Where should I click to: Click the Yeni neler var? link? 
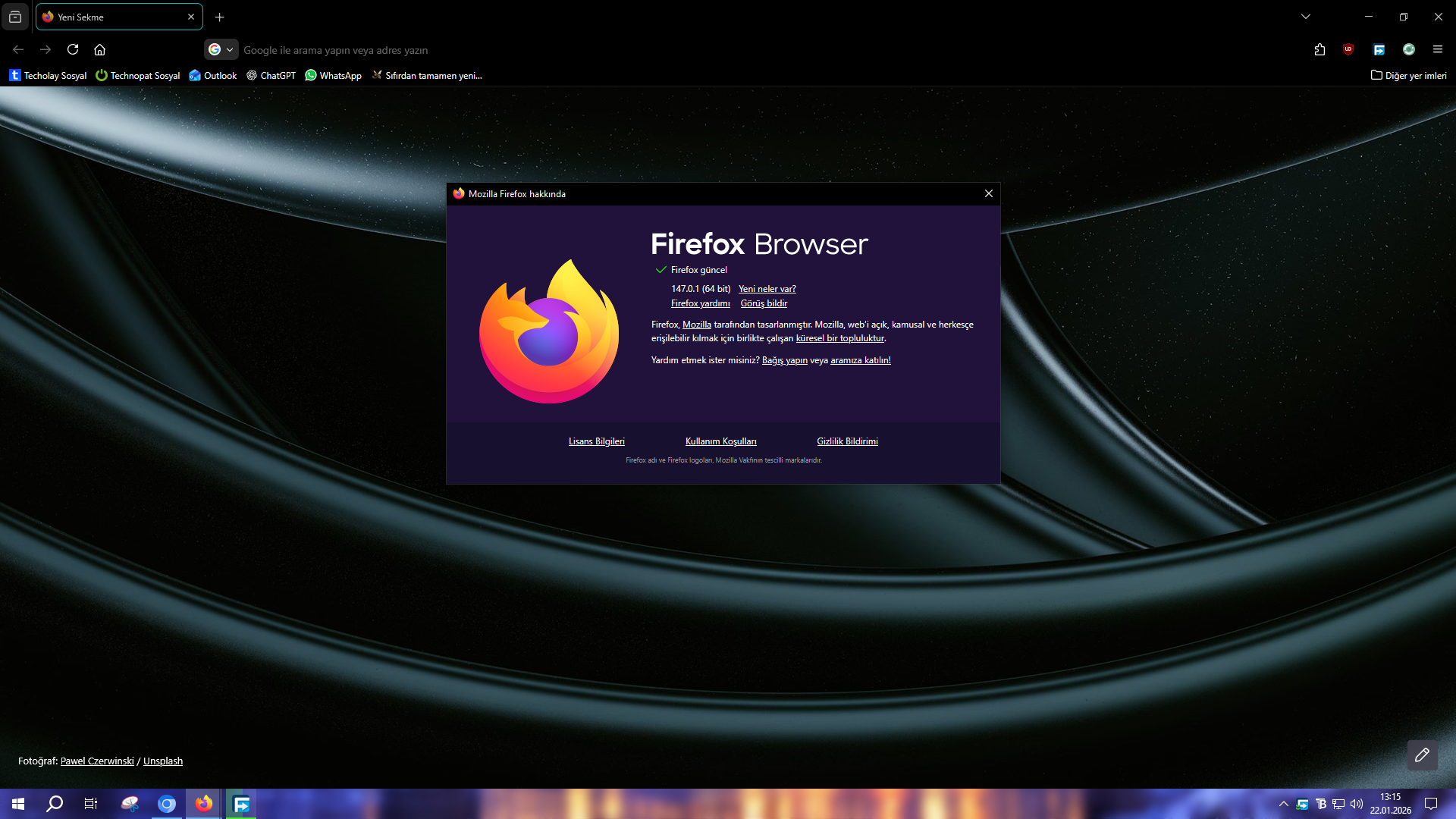coord(767,289)
